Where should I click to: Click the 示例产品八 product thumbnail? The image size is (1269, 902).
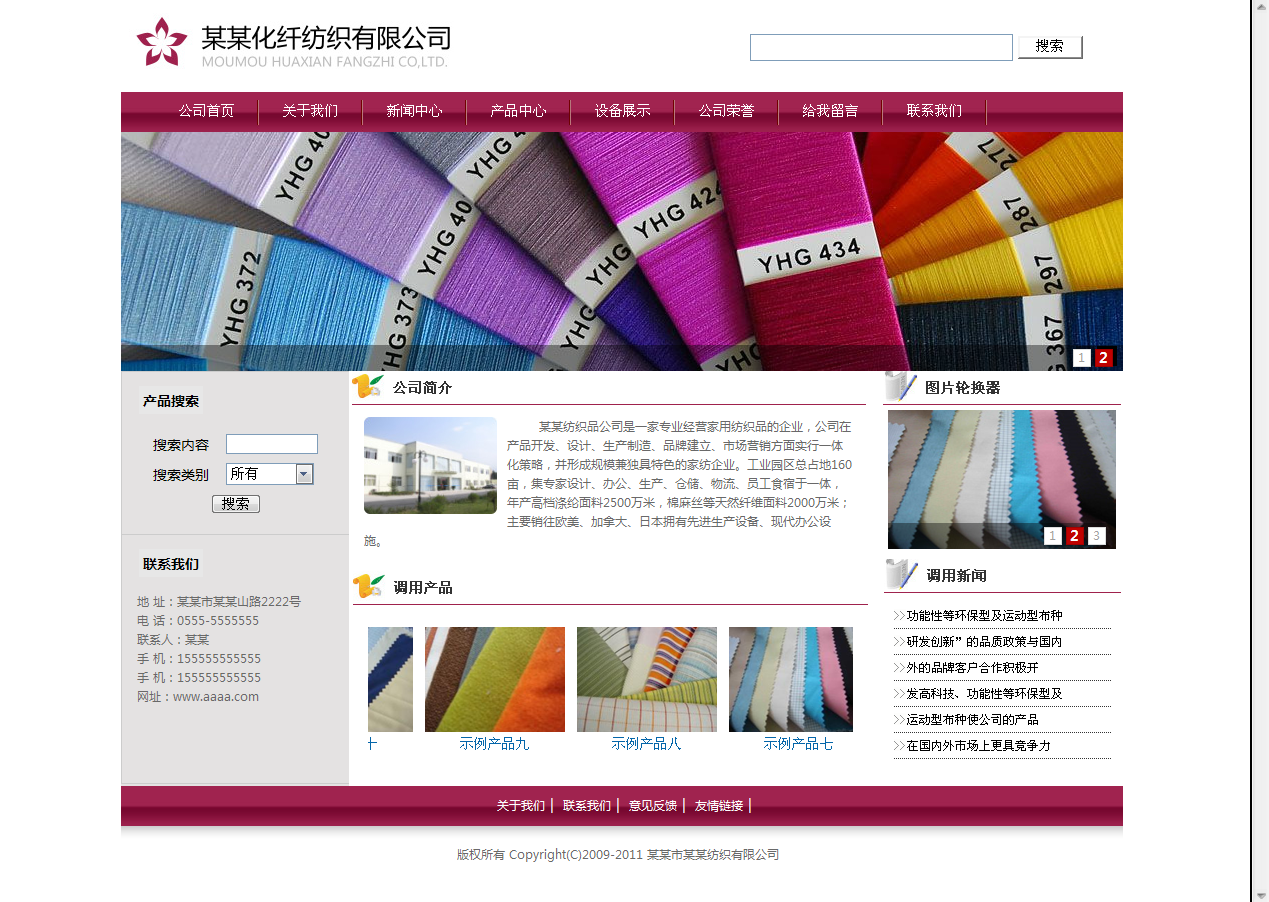pos(646,679)
